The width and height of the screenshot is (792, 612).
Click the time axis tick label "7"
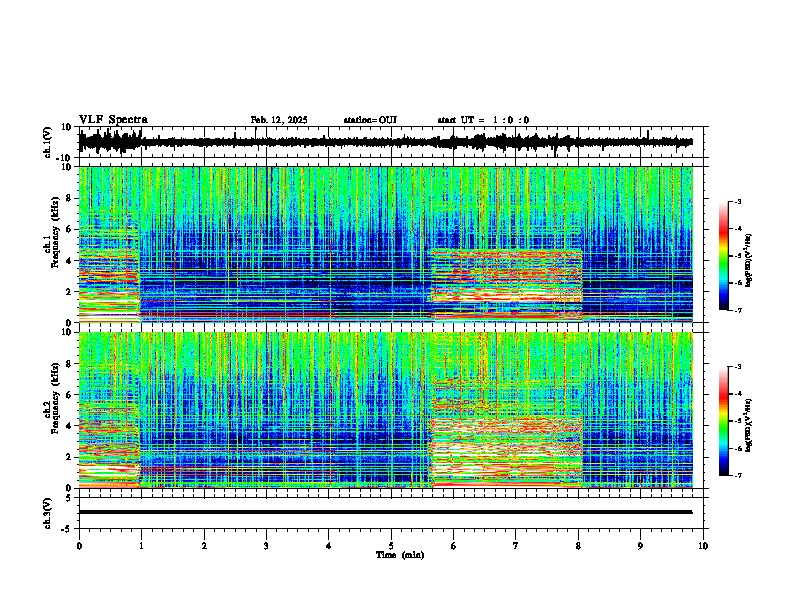516,546
